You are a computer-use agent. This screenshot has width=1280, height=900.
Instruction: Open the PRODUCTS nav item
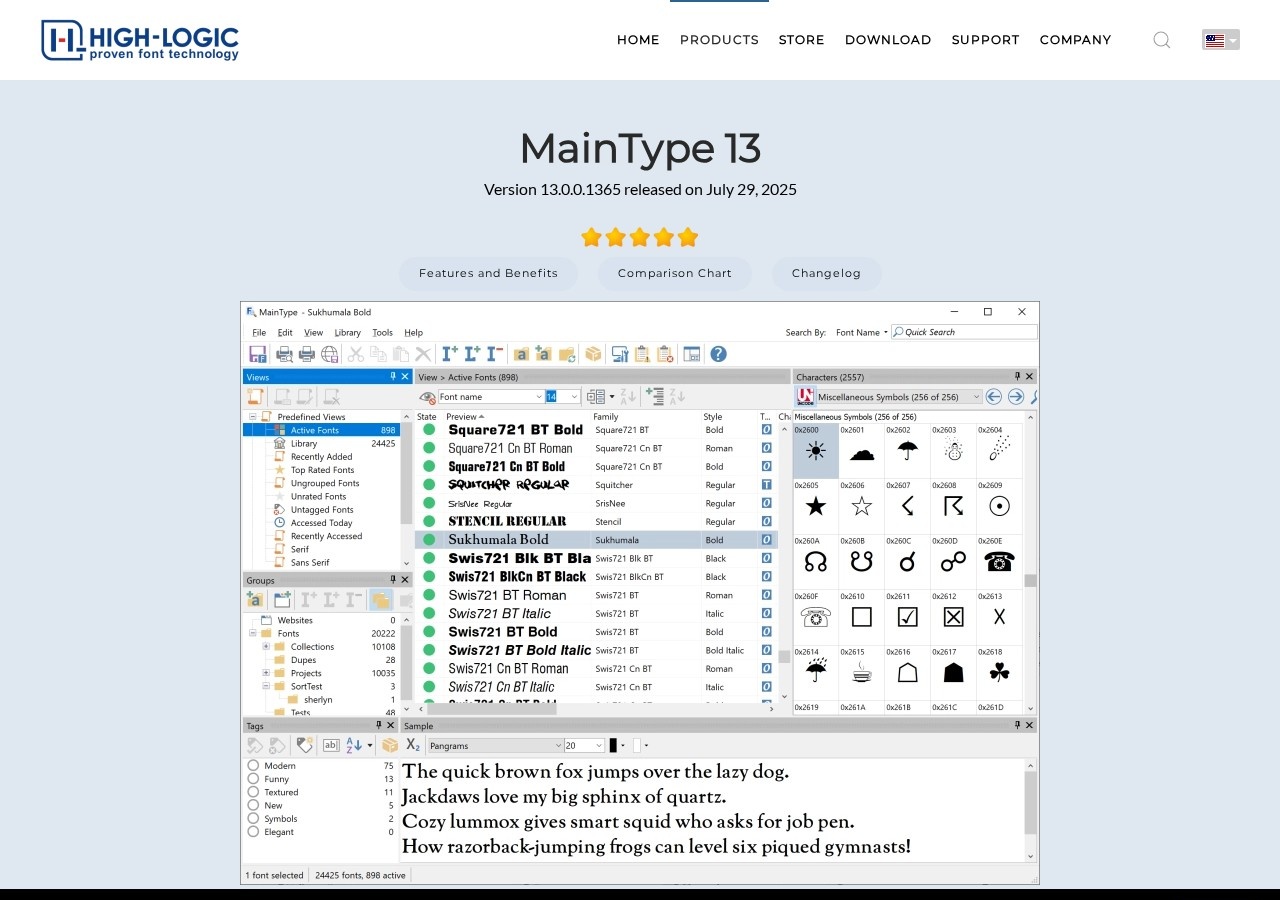(x=719, y=40)
